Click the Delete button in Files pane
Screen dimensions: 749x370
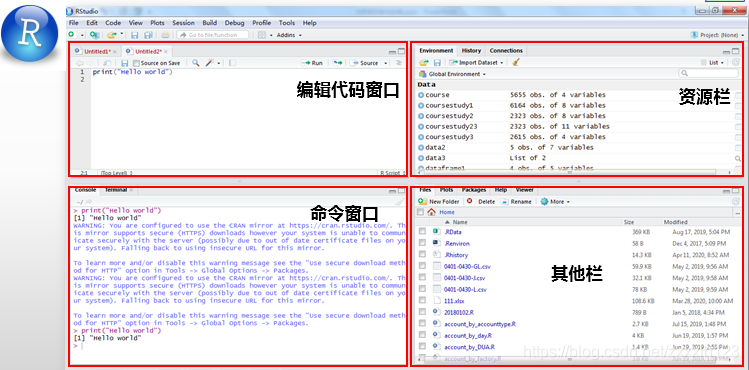[x=481, y=201]
